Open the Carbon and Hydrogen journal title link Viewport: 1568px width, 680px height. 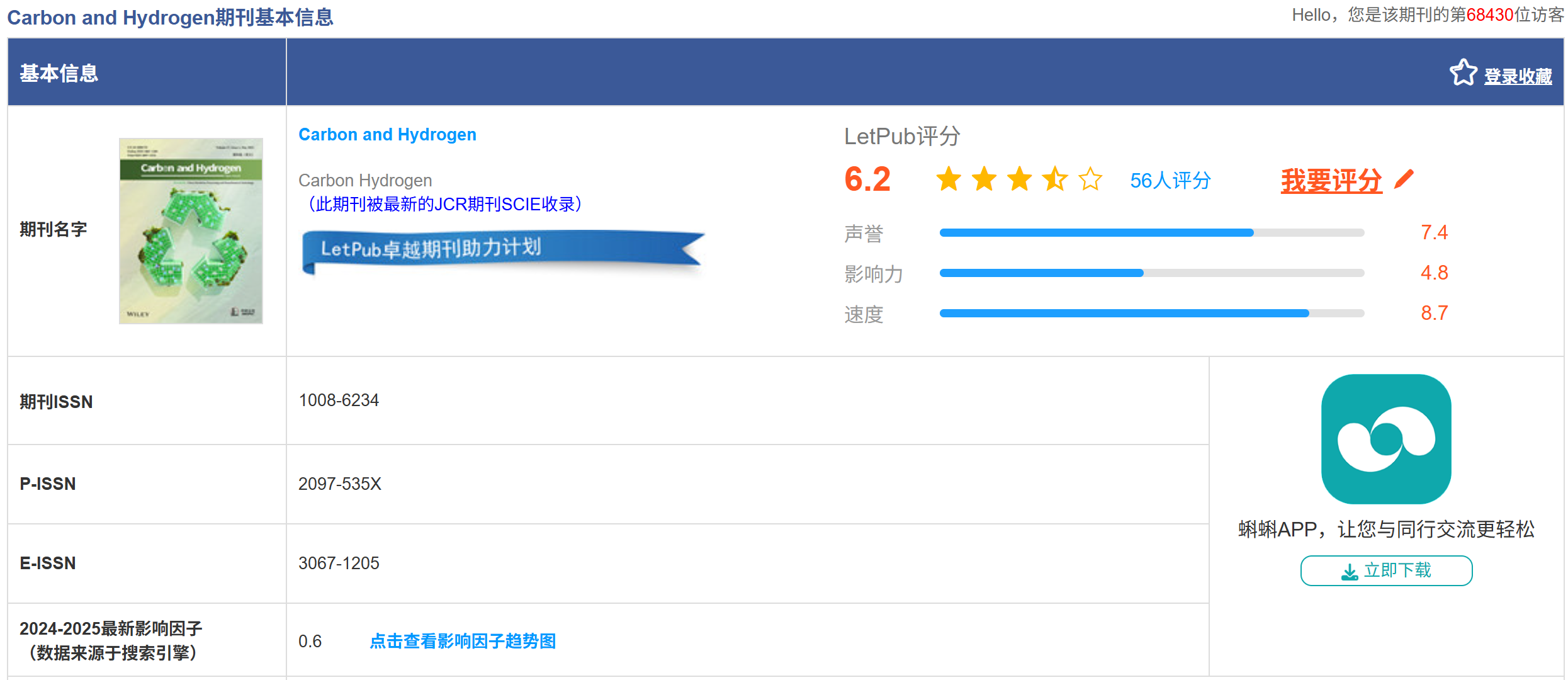pos(387,134)
